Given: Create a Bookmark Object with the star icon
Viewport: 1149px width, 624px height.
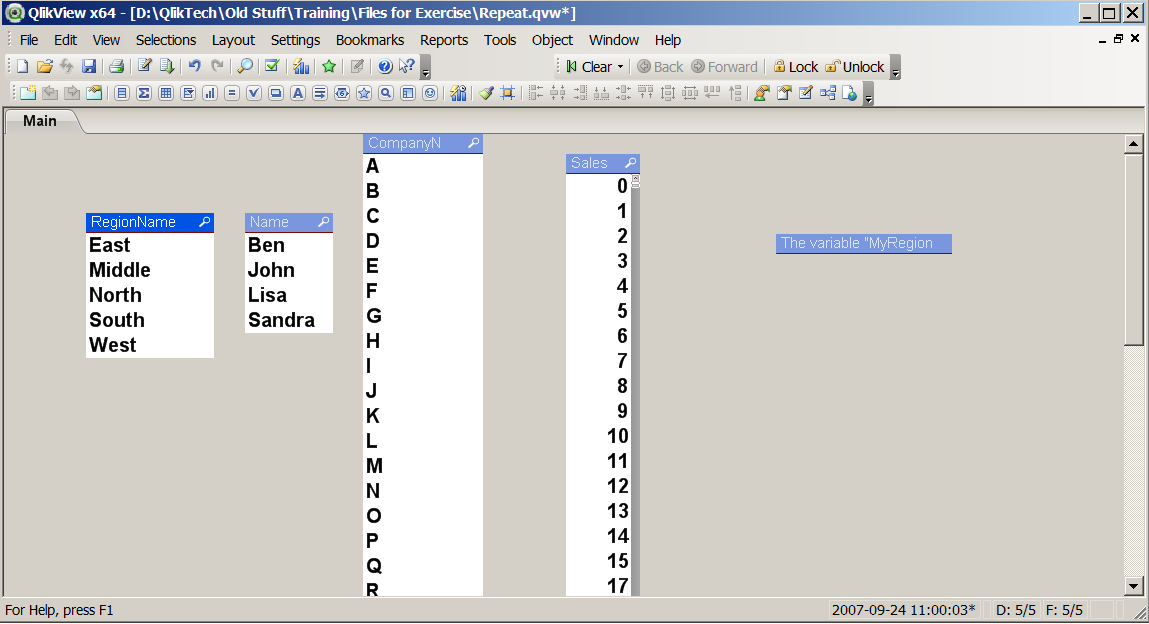Looking at the screenshot, I should 364,93.
